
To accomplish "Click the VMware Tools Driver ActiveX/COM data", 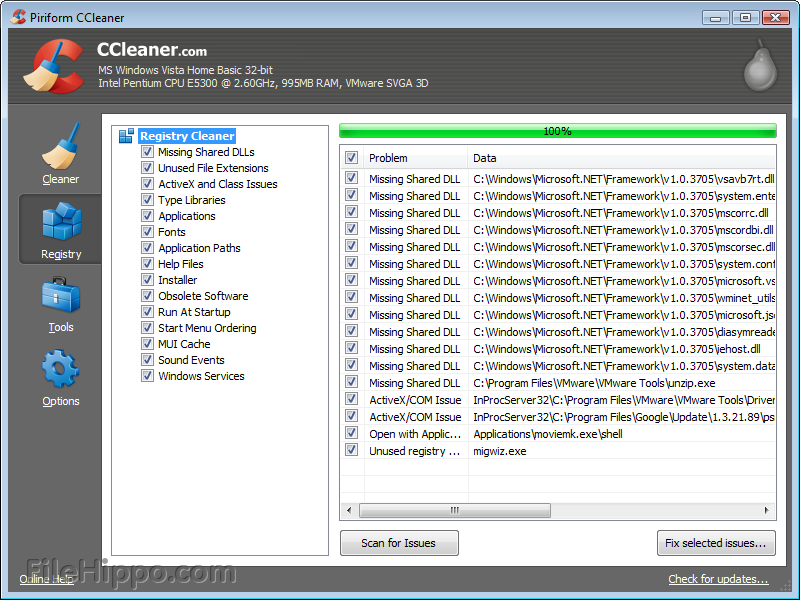I will tap(623, 400).
